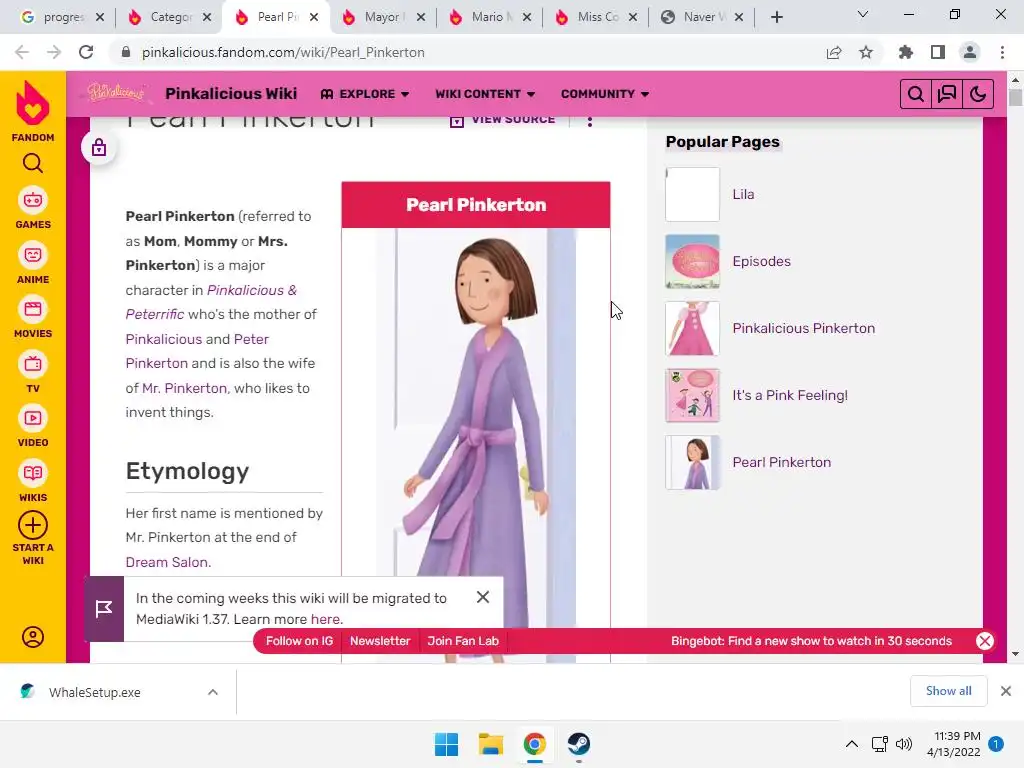Screen dimensions: 1024x768
Task: Click the Pinkalicious wiki logo image
Action: click(116, 93)
